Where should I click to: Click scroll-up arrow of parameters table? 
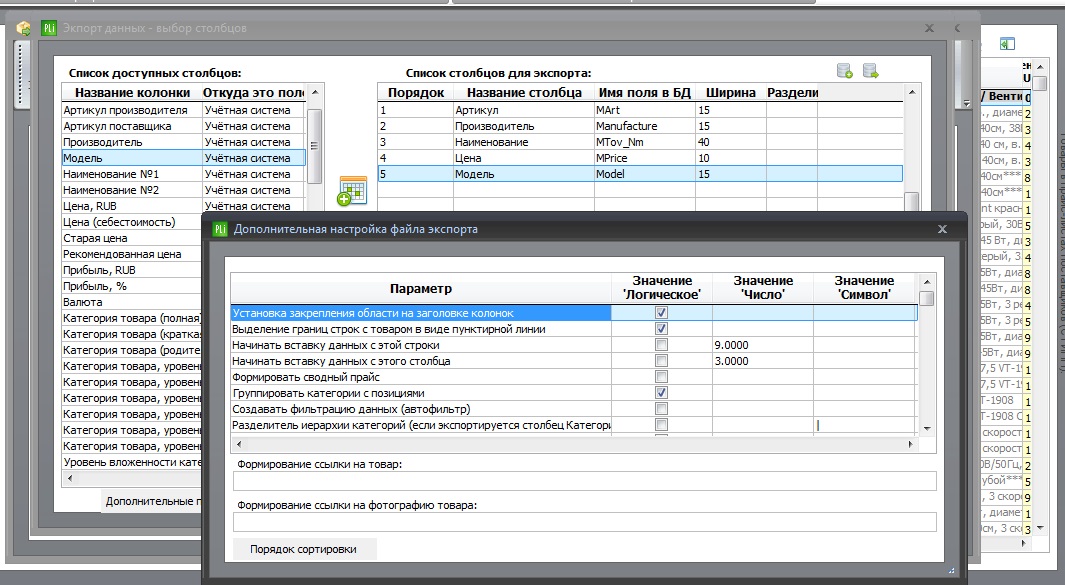pos(926,282)
